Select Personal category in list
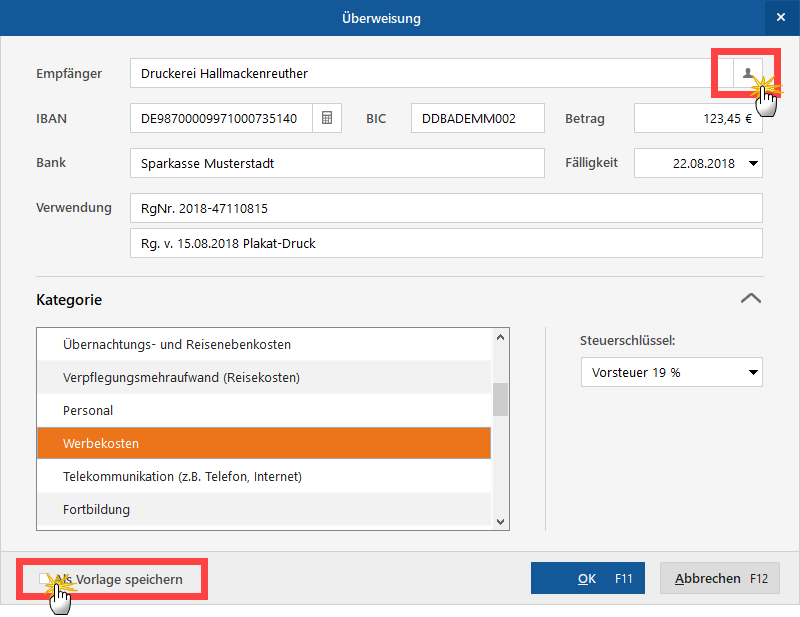The height and width of the screenshot is (617, 800). [x=264, y=410]
